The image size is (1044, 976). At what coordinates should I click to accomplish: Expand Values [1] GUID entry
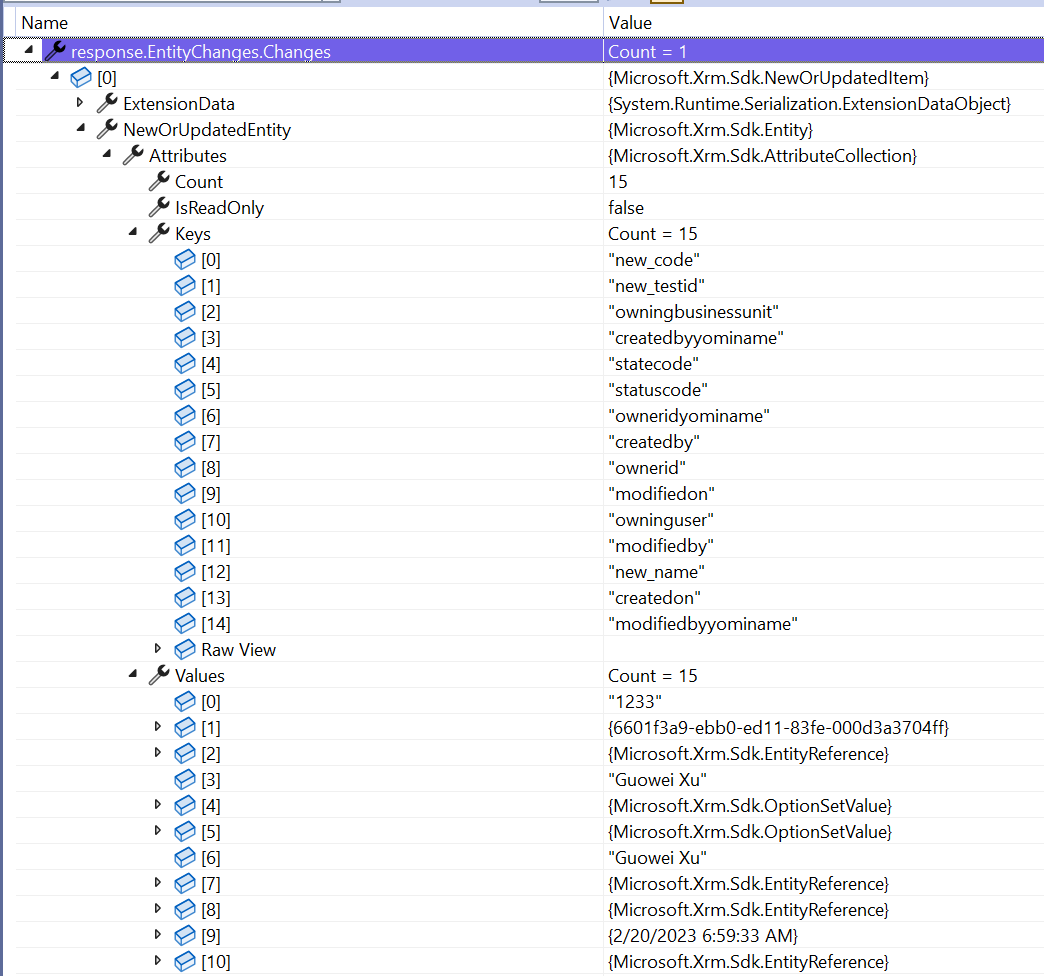[158, 726]
